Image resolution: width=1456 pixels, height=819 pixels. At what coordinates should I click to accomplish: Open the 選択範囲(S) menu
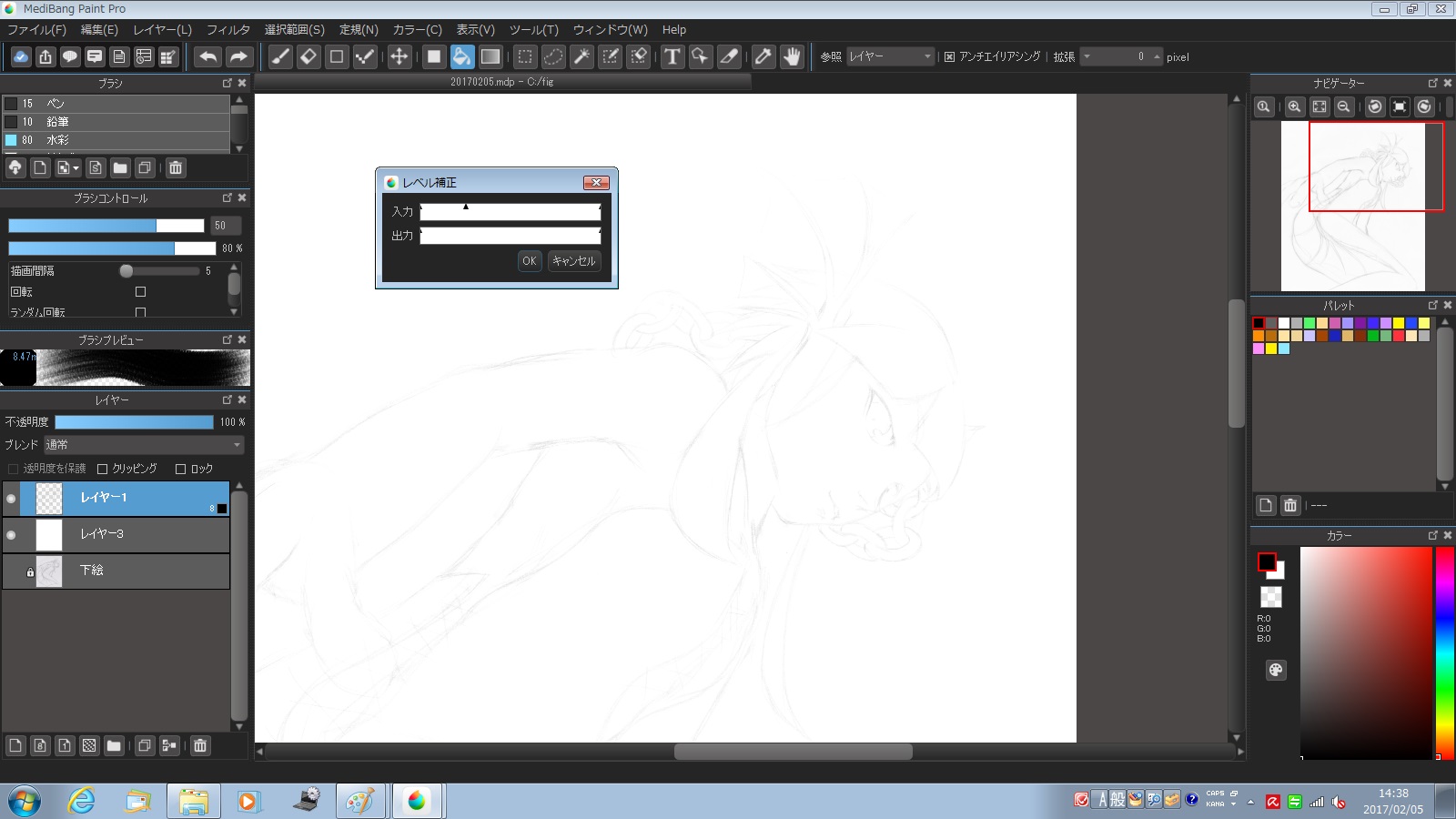[294, 30]
